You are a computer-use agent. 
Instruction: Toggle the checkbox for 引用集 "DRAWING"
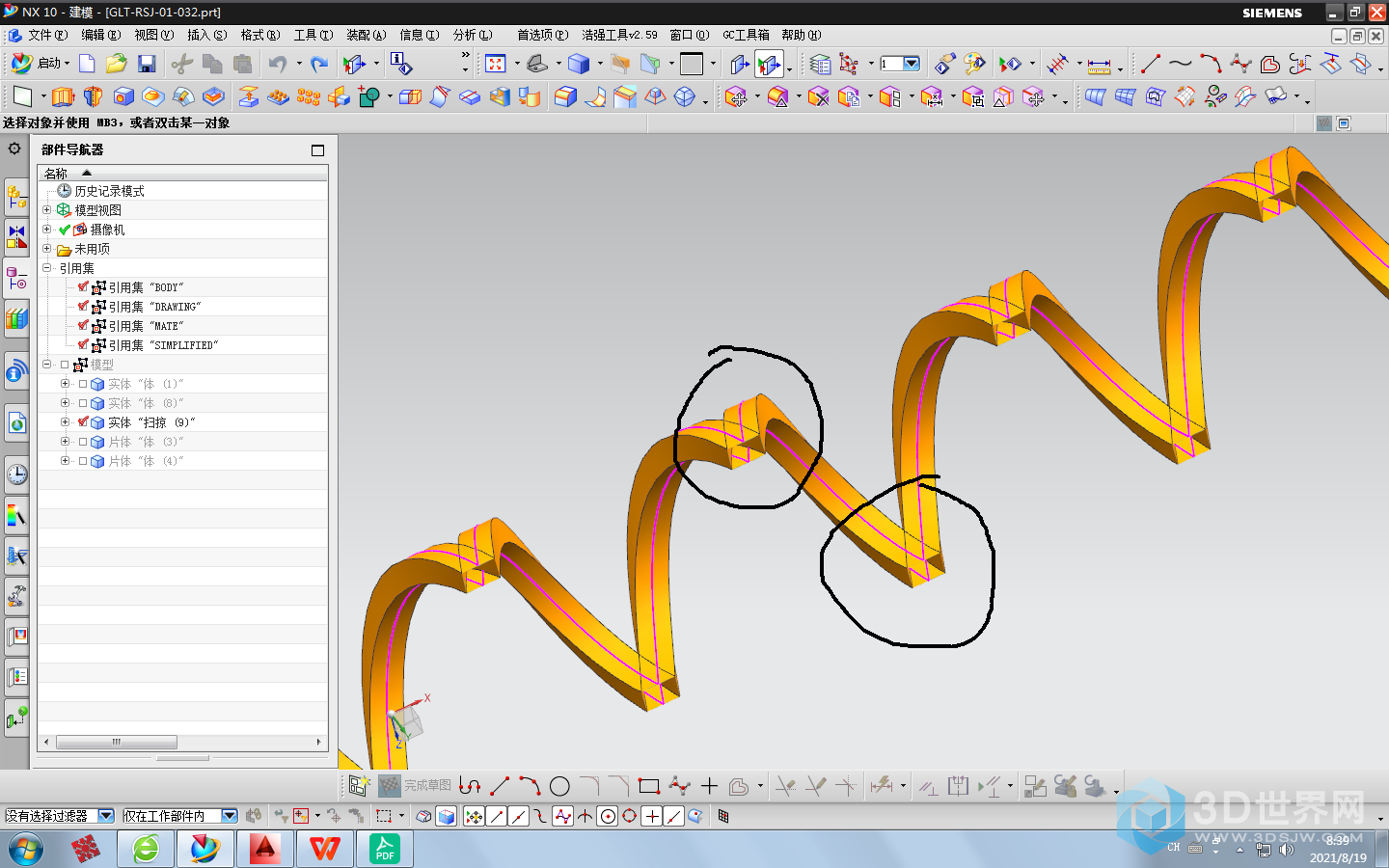coord(83,307)
